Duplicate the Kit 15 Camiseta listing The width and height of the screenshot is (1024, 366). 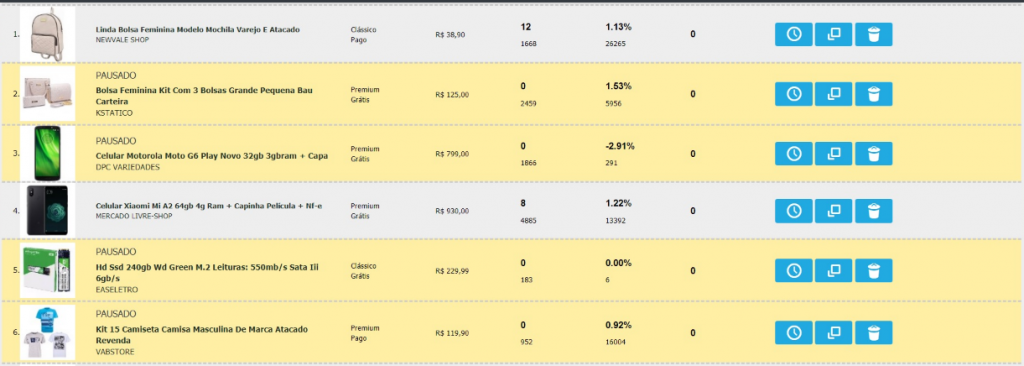tap(833, 333)
